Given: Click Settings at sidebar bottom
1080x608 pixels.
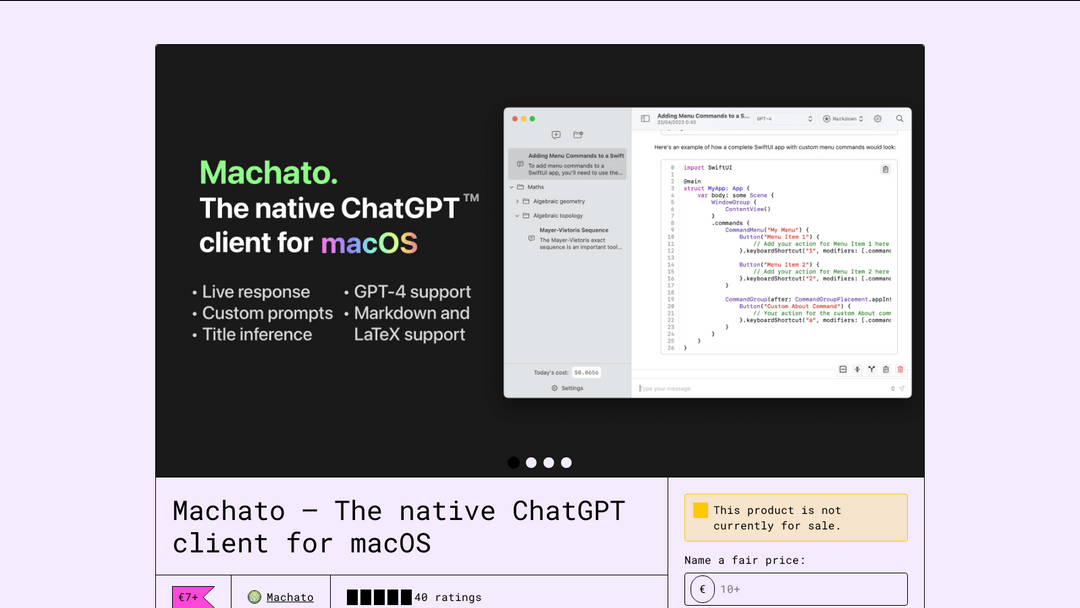Looking at the screenshot, I should click(567, 388).
